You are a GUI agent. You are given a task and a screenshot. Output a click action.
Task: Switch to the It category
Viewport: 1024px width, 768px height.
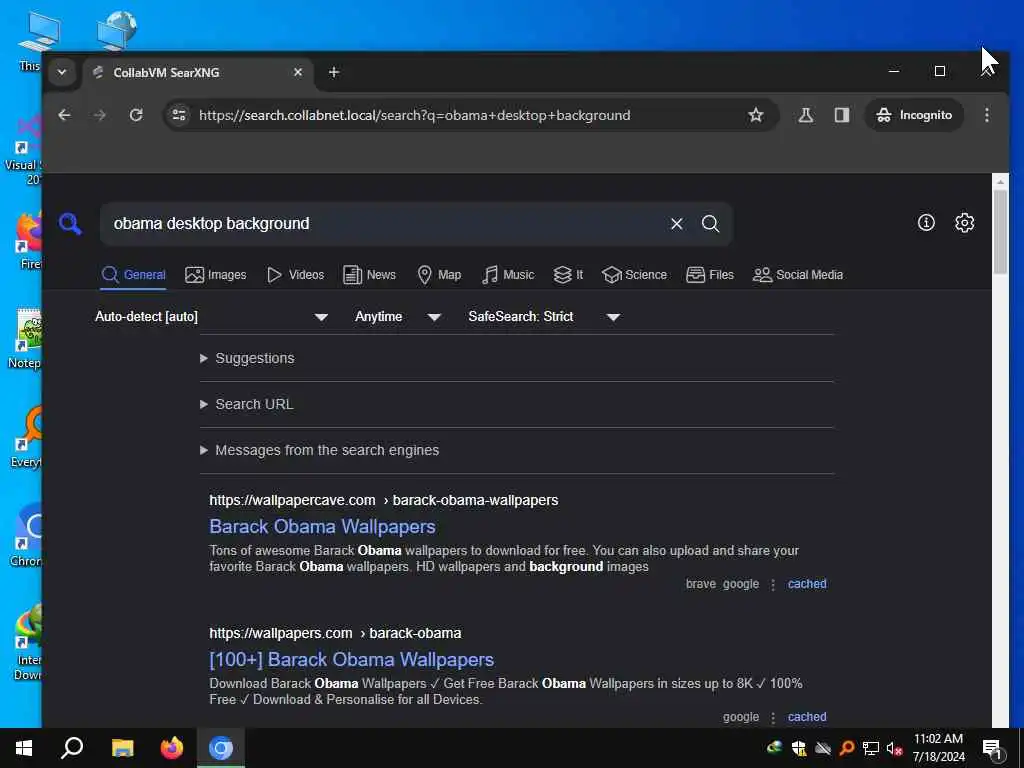coord(568,275)
